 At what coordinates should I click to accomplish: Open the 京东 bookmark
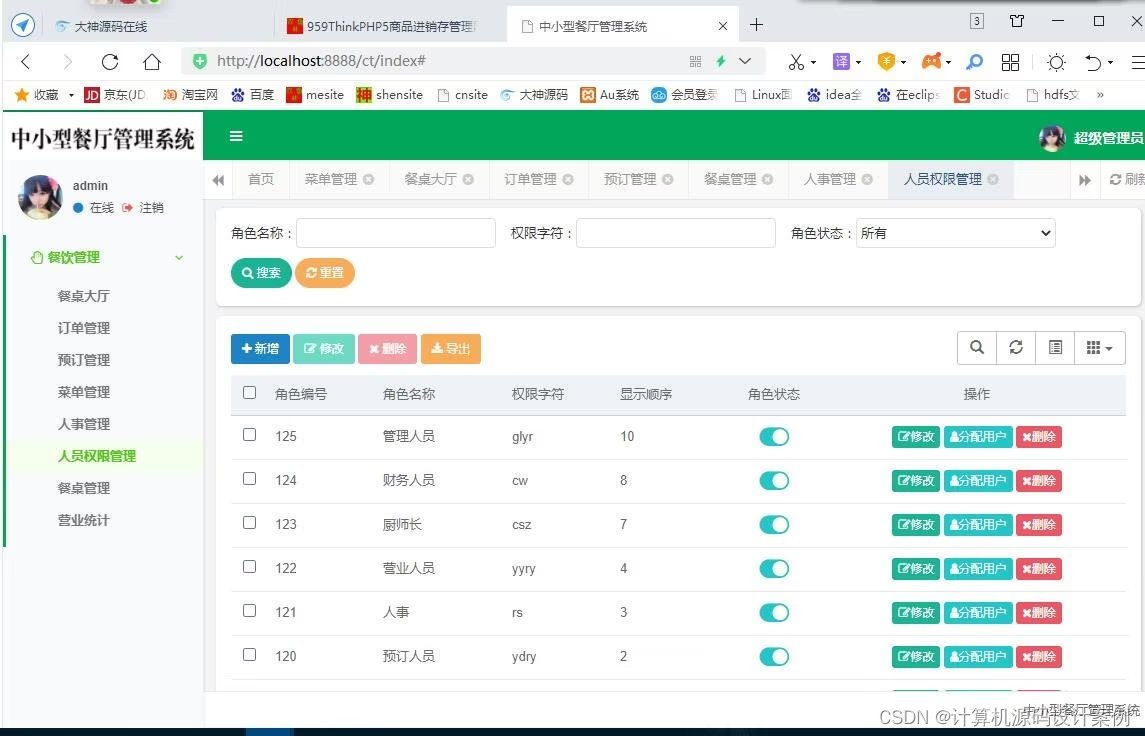[115, 94]
